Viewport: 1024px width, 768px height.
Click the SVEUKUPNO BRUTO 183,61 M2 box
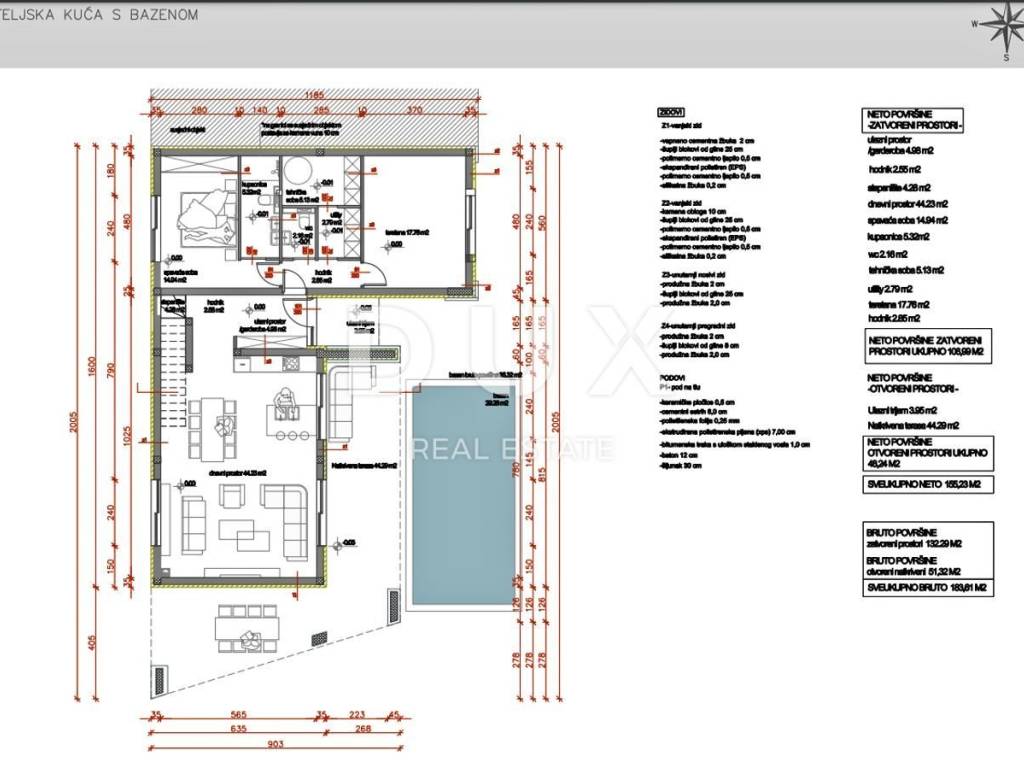926,589
